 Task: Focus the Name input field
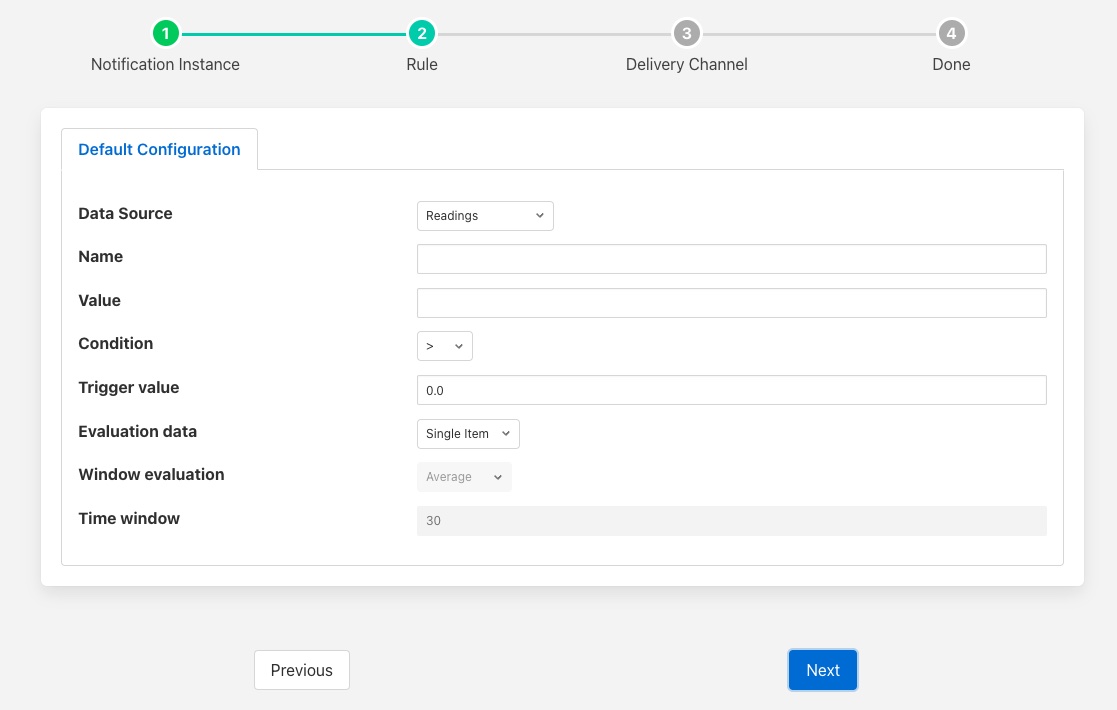click(731, 259)
